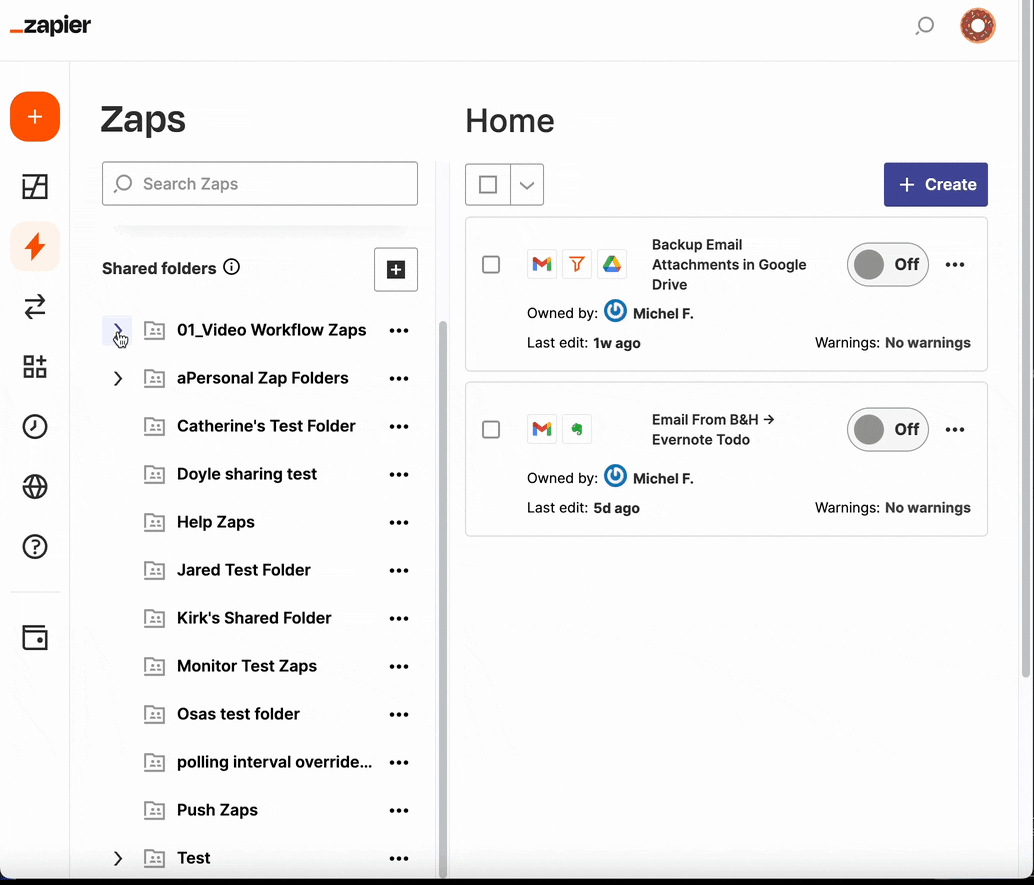Click into the Search Zaps field
This screenshot has width=1034, height=885.
260,183
